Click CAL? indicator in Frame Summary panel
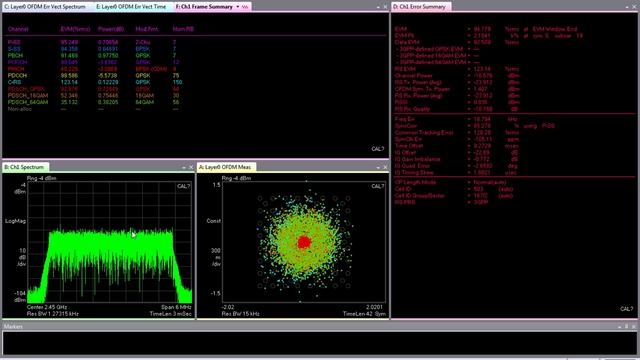 [x=378, y=149]
